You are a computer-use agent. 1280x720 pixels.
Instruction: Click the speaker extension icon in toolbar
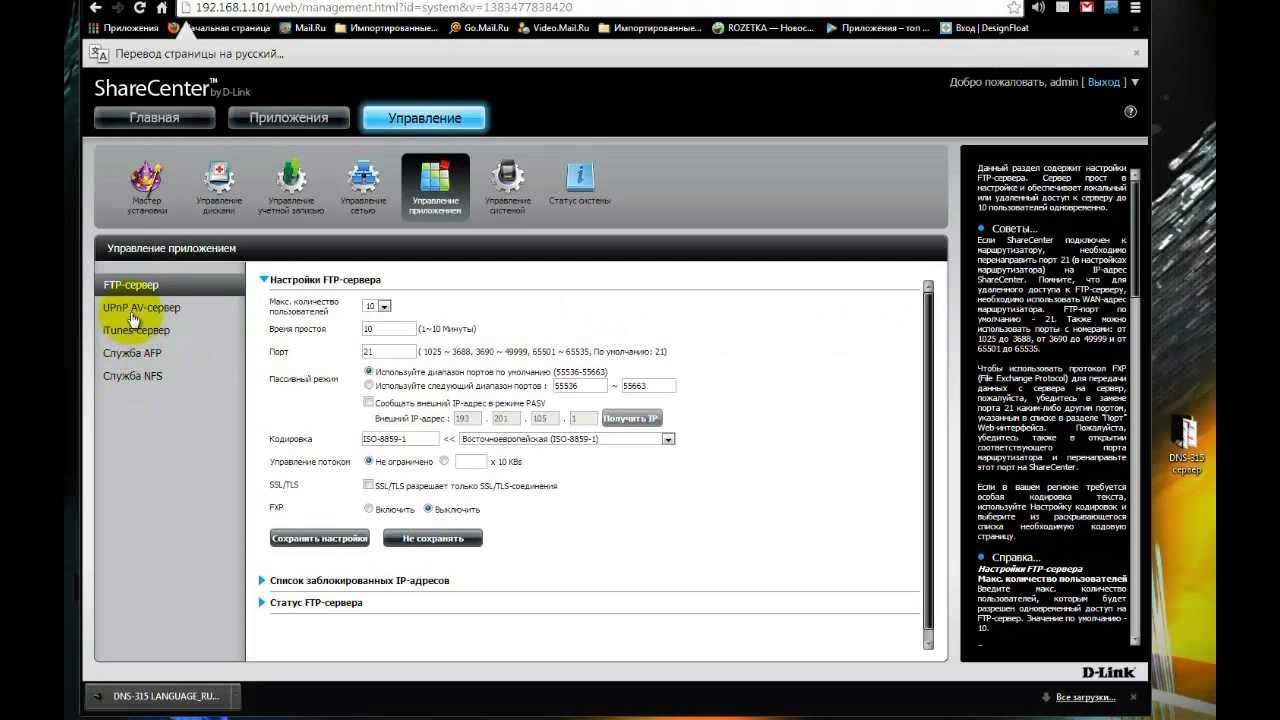(1038, 7)
